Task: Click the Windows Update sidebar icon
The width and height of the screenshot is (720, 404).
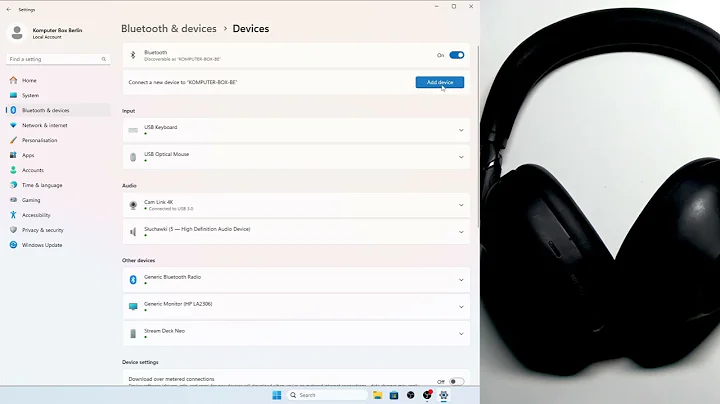Action: click(13, 245)
